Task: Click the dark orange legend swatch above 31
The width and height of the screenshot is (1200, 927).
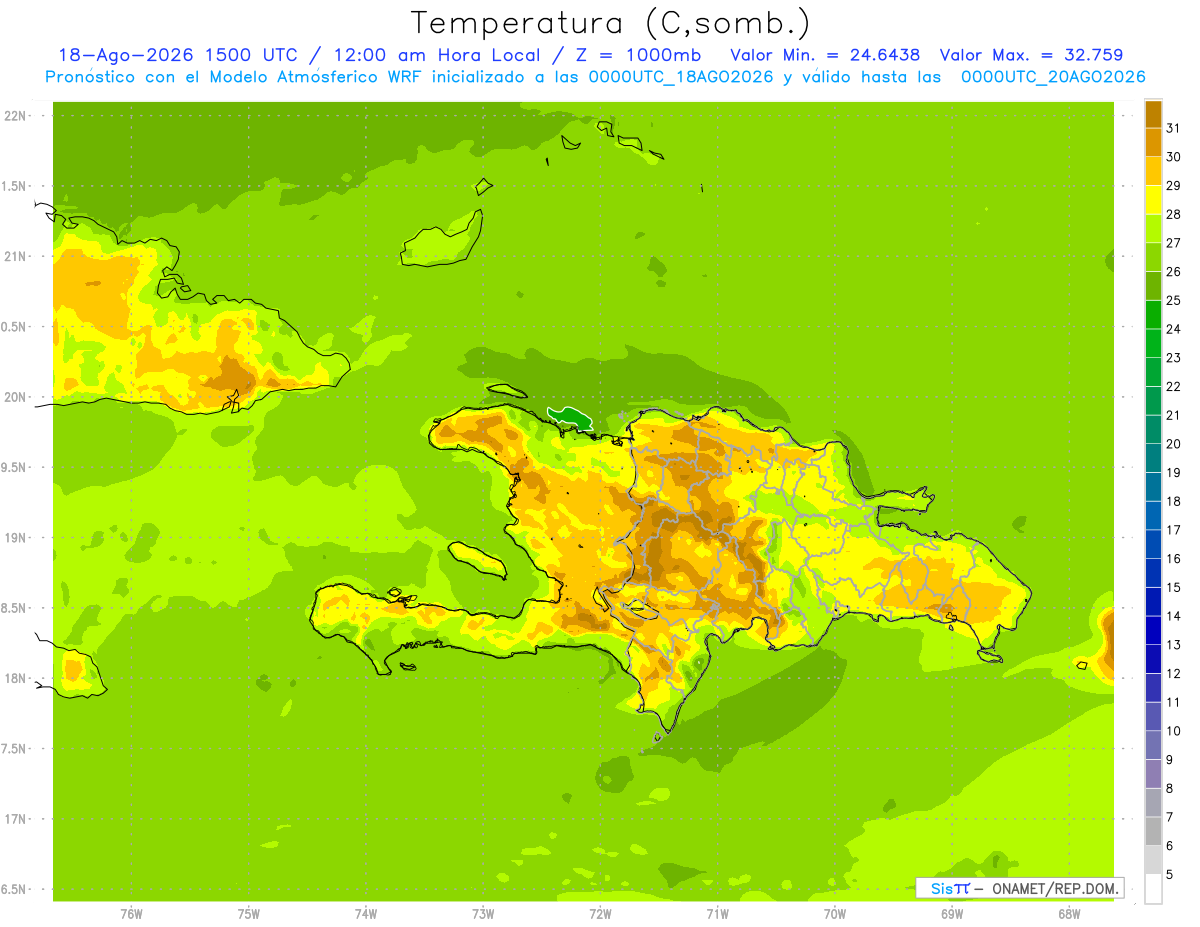Action: pyautogui.click(x=1153, y=114)
